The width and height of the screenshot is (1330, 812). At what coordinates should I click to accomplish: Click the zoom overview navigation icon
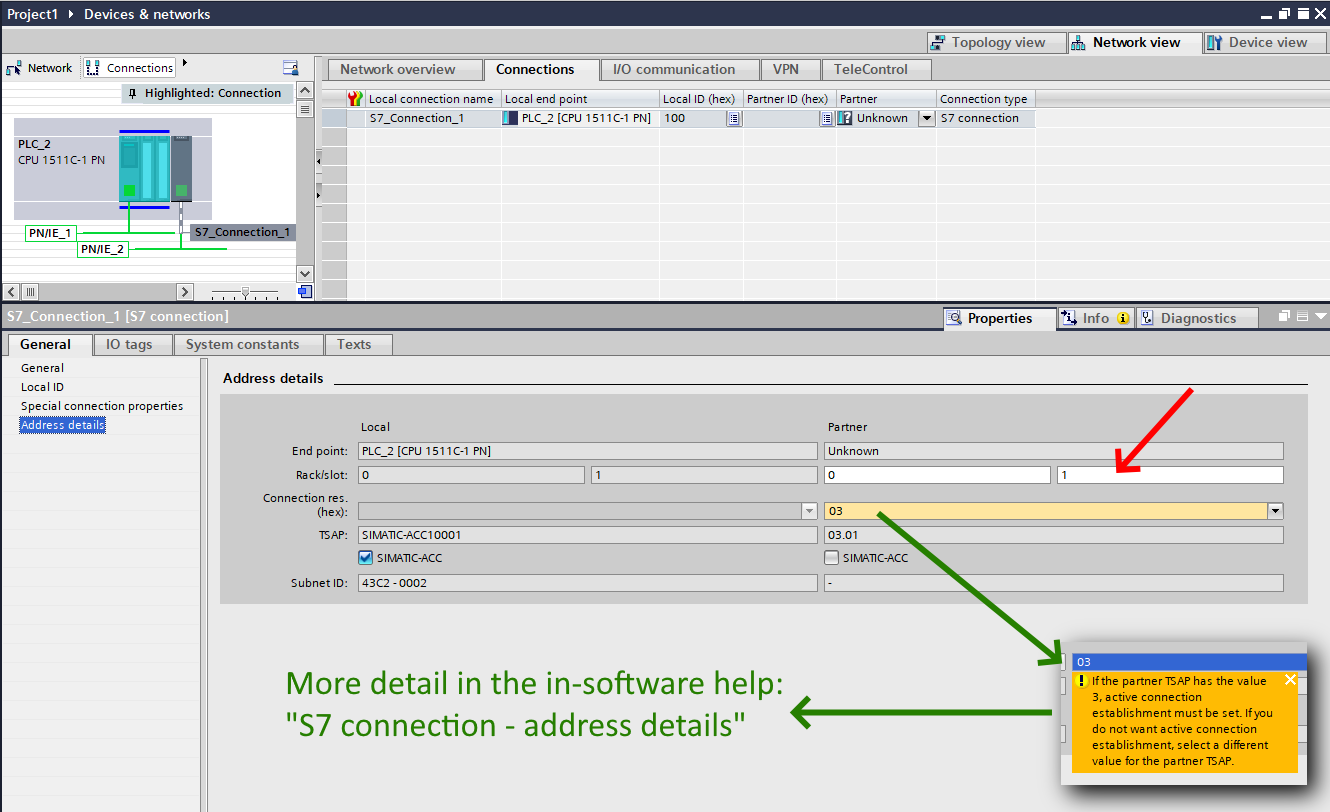[x=305, y=292]
